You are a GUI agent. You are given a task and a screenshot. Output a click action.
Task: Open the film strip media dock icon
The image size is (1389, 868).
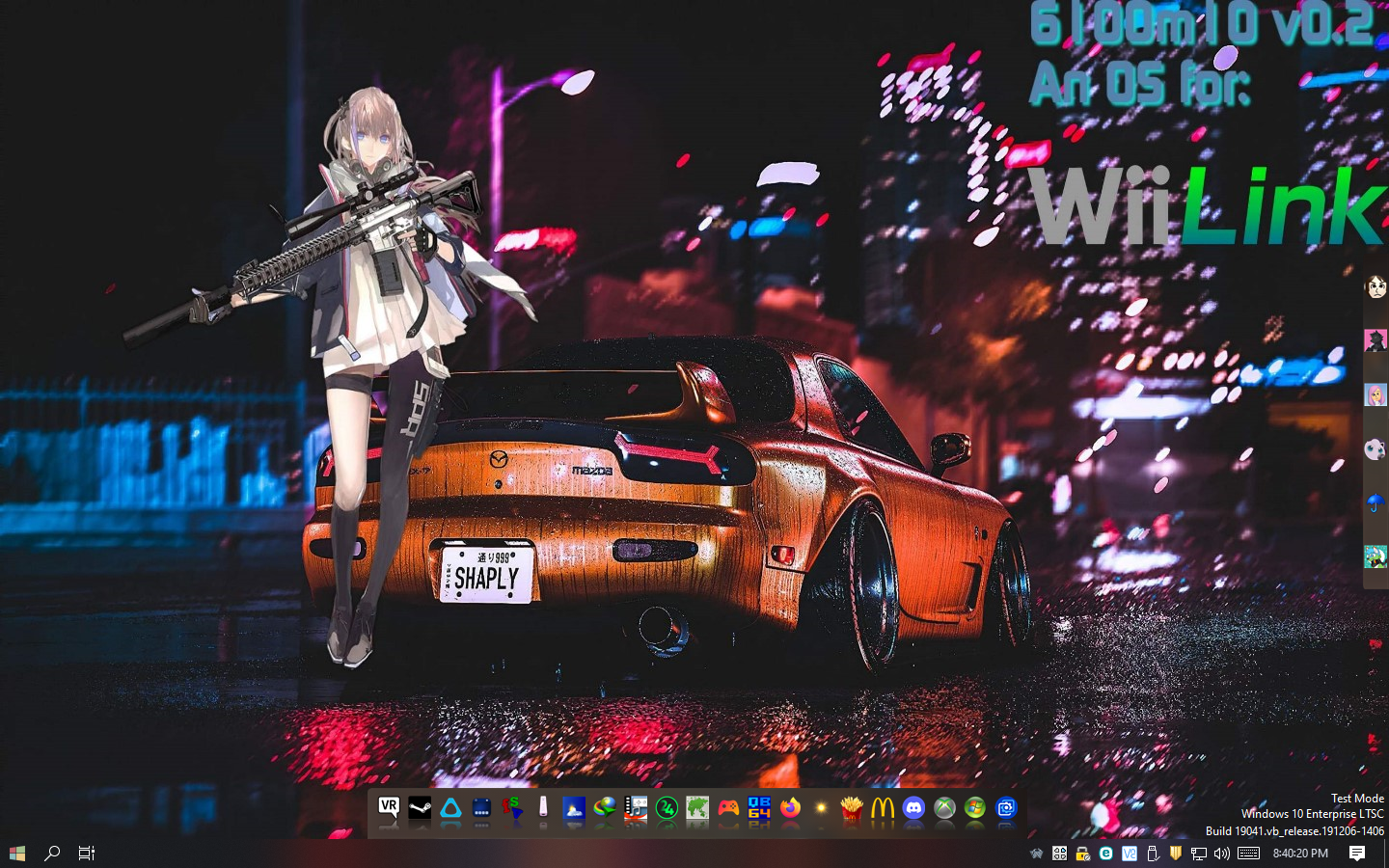[636, 808]
